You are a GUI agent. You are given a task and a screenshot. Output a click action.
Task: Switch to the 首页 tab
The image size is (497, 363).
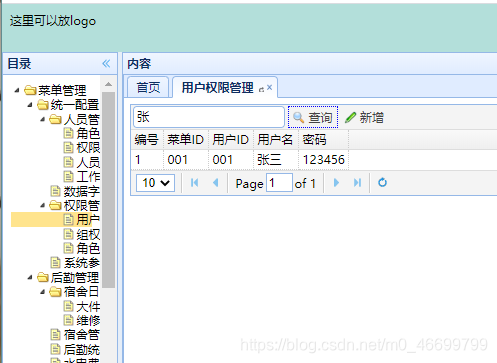148,87
